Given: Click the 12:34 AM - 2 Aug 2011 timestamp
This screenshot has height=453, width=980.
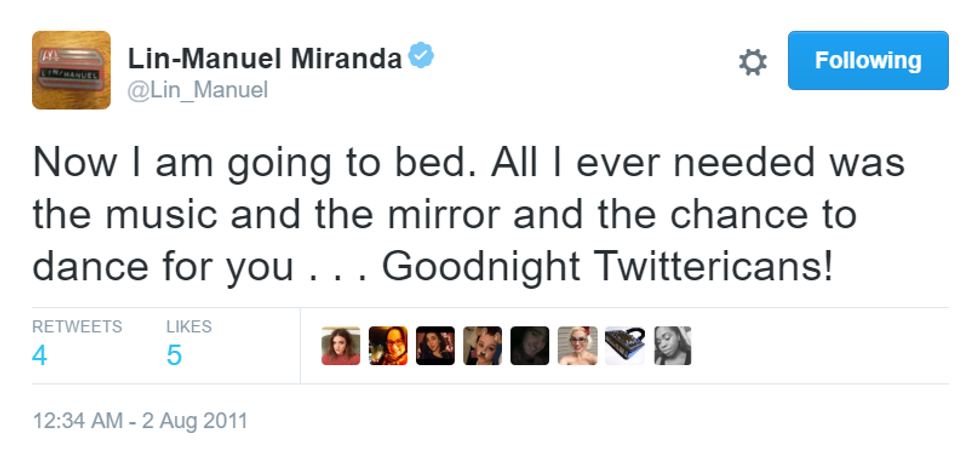Looking at the screenshot, I should coord(139,420).
